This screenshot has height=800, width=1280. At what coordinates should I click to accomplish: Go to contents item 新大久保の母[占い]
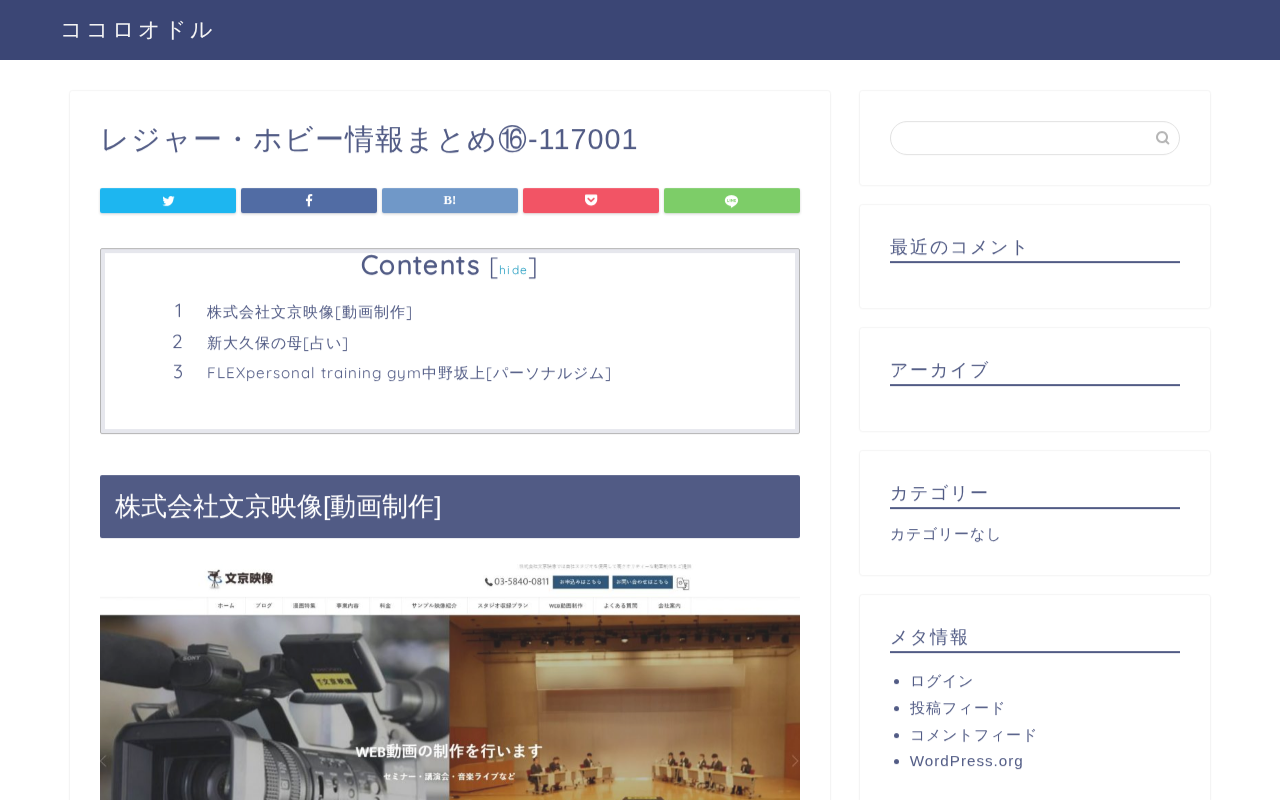(x=278, y=343)
